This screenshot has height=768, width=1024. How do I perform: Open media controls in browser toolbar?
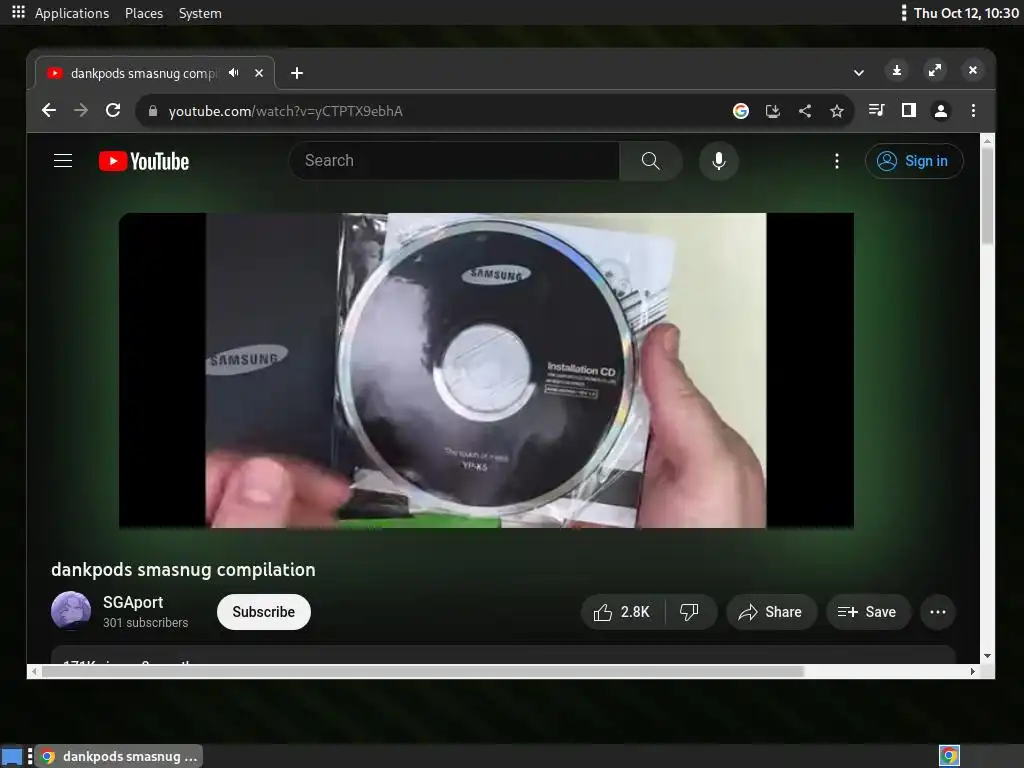coord(876,110)
